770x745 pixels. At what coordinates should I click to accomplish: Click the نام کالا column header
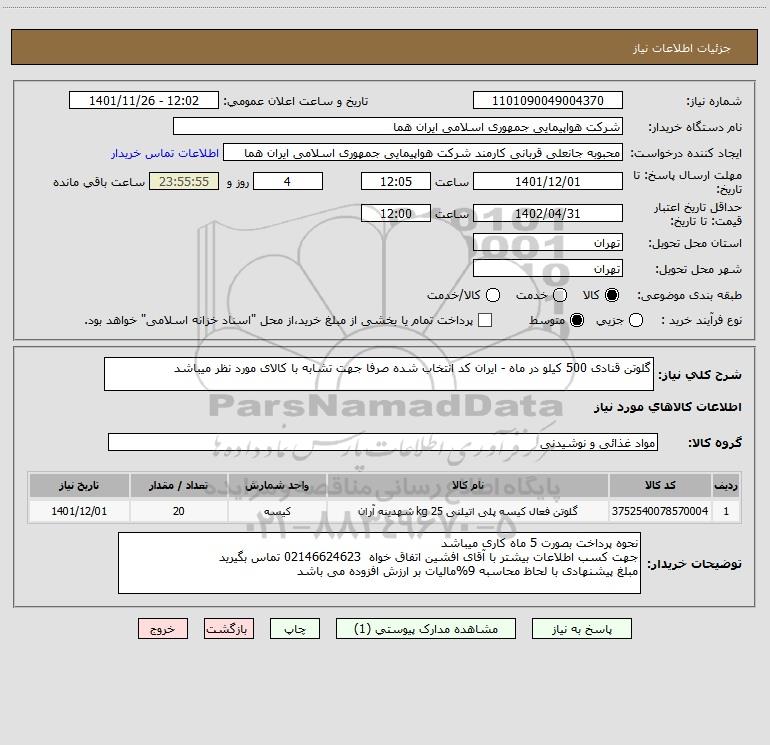point(468,485)
